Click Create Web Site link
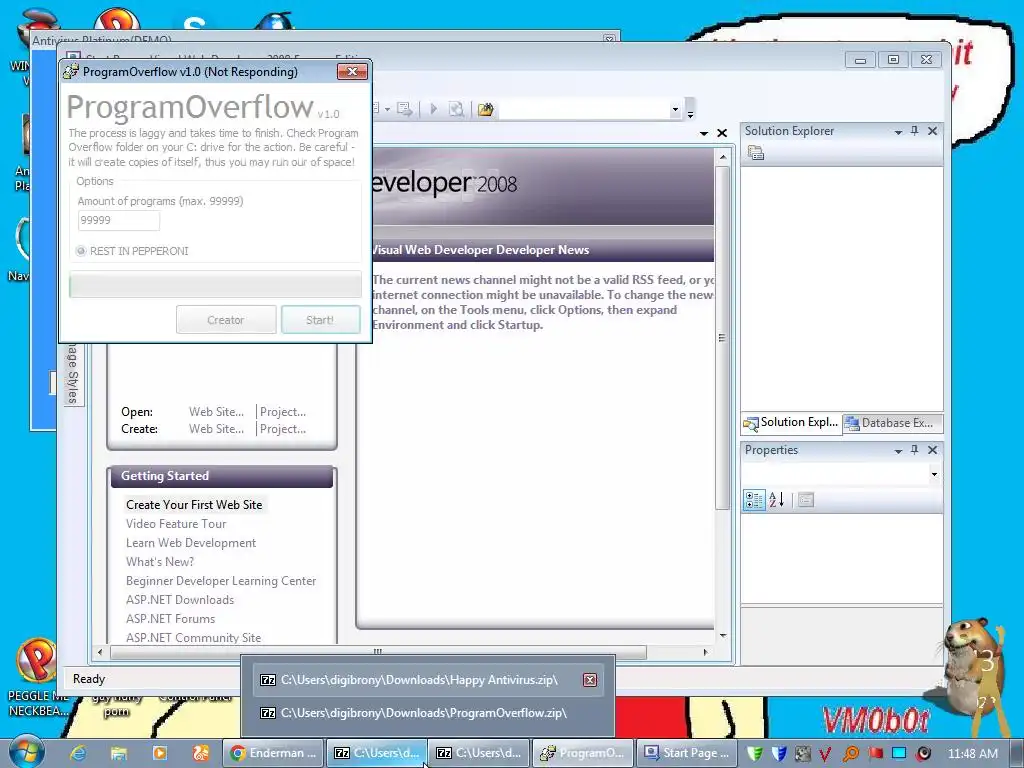Image resolution: width=1024 pixels, height=768 pixels. click(x=216, y=428)
